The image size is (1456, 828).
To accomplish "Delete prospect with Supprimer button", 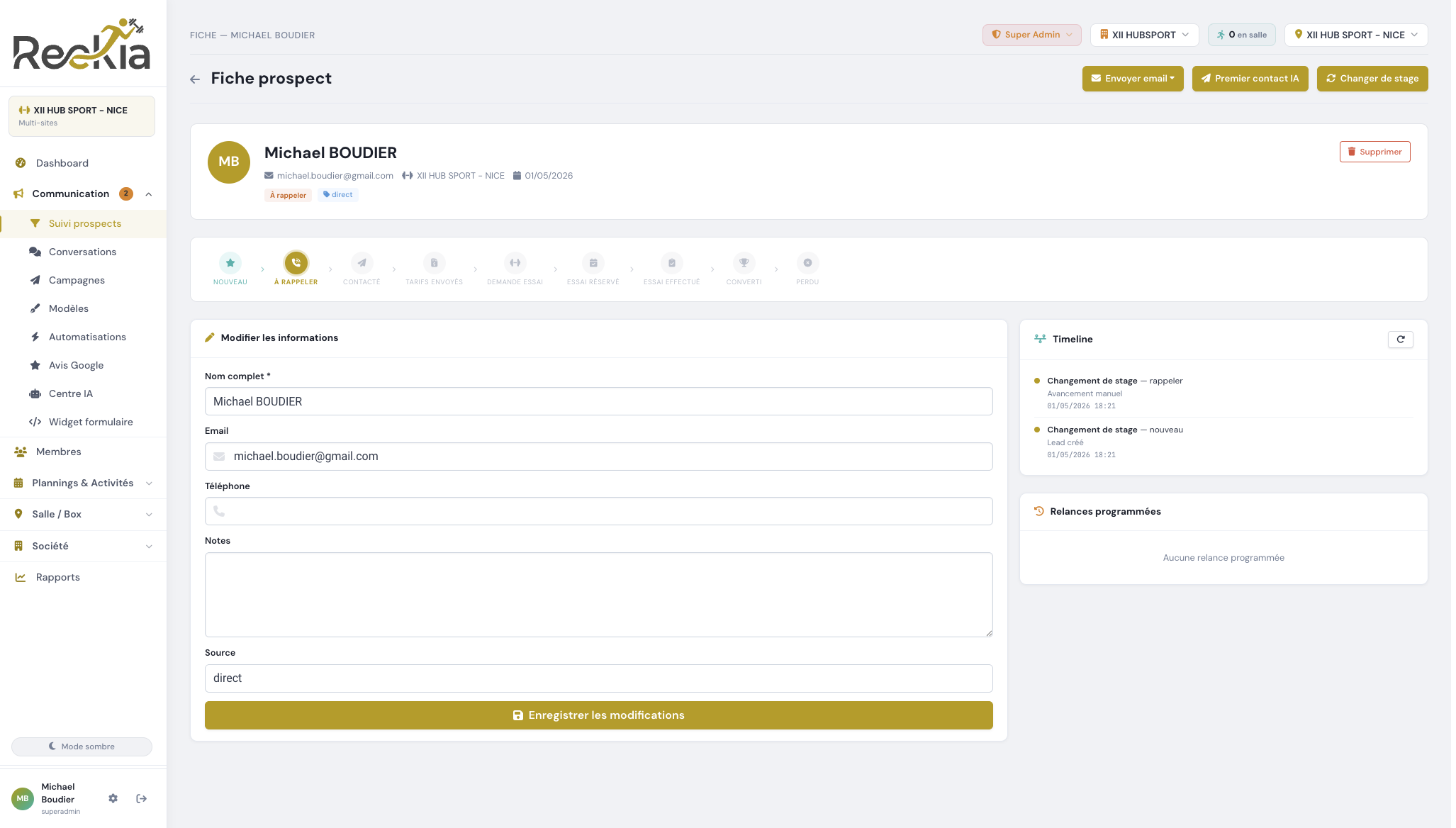I will 1374,152.
